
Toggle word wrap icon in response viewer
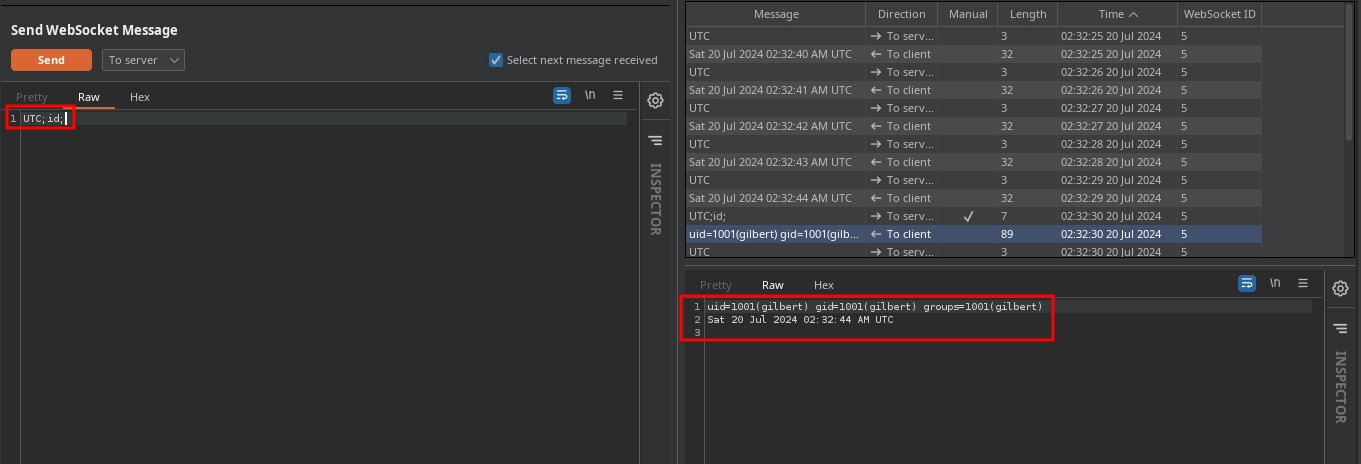coord(1246,284)
